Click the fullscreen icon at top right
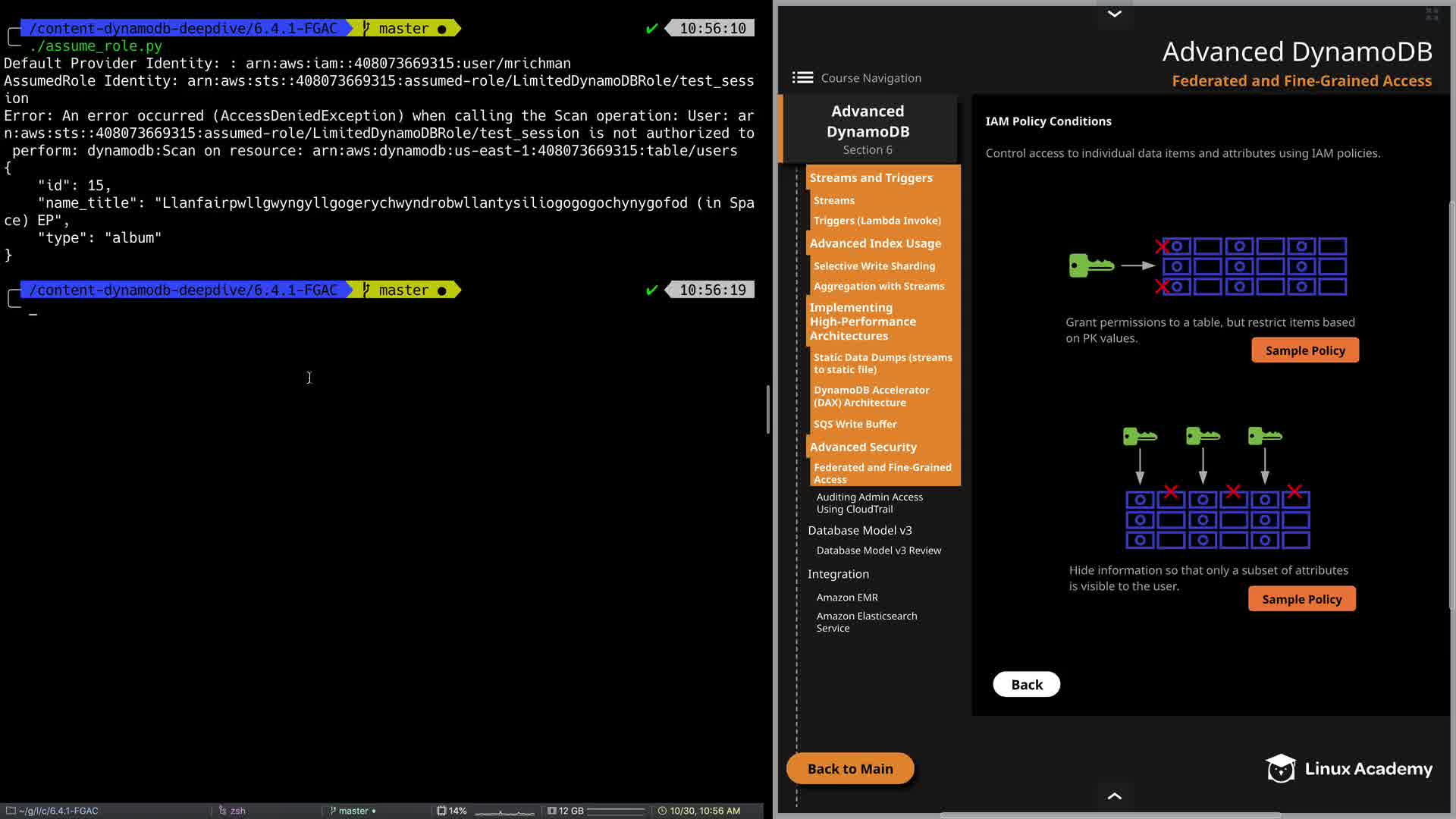Image resolution: width=1456 pixels, height=819 pixels. tap(1432, 14)
